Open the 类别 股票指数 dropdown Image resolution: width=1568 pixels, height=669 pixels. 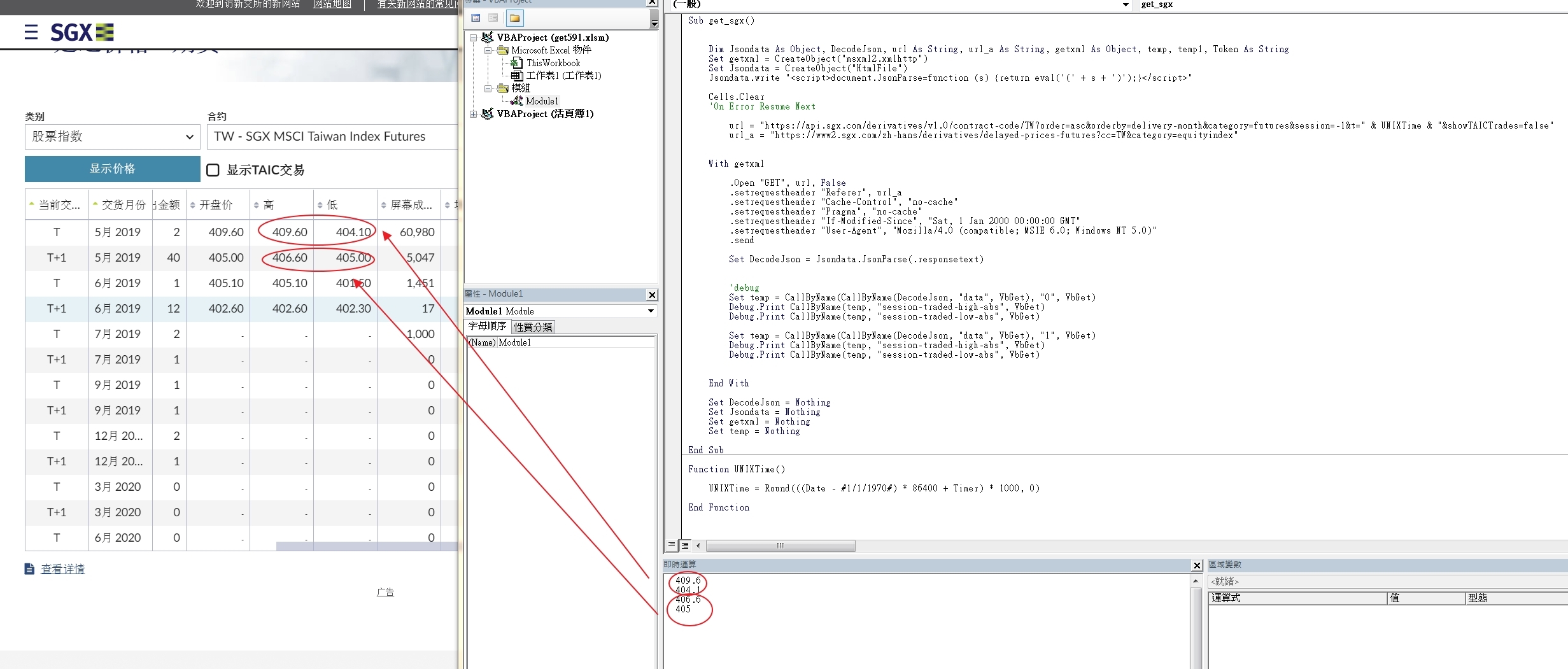click(x=113, y=137)
